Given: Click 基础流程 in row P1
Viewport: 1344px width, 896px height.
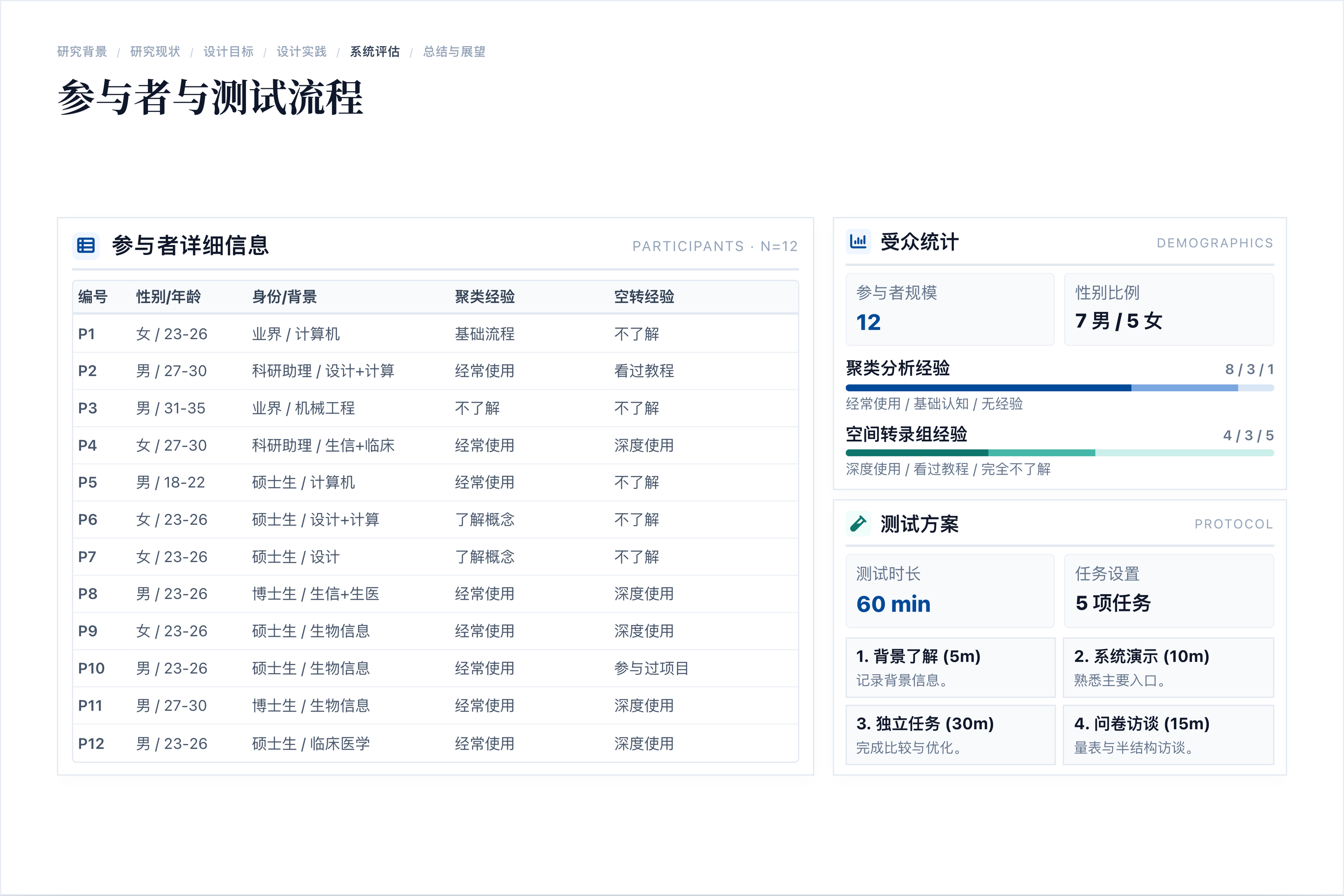Looking at the screenshot, I should click(484, 334).
